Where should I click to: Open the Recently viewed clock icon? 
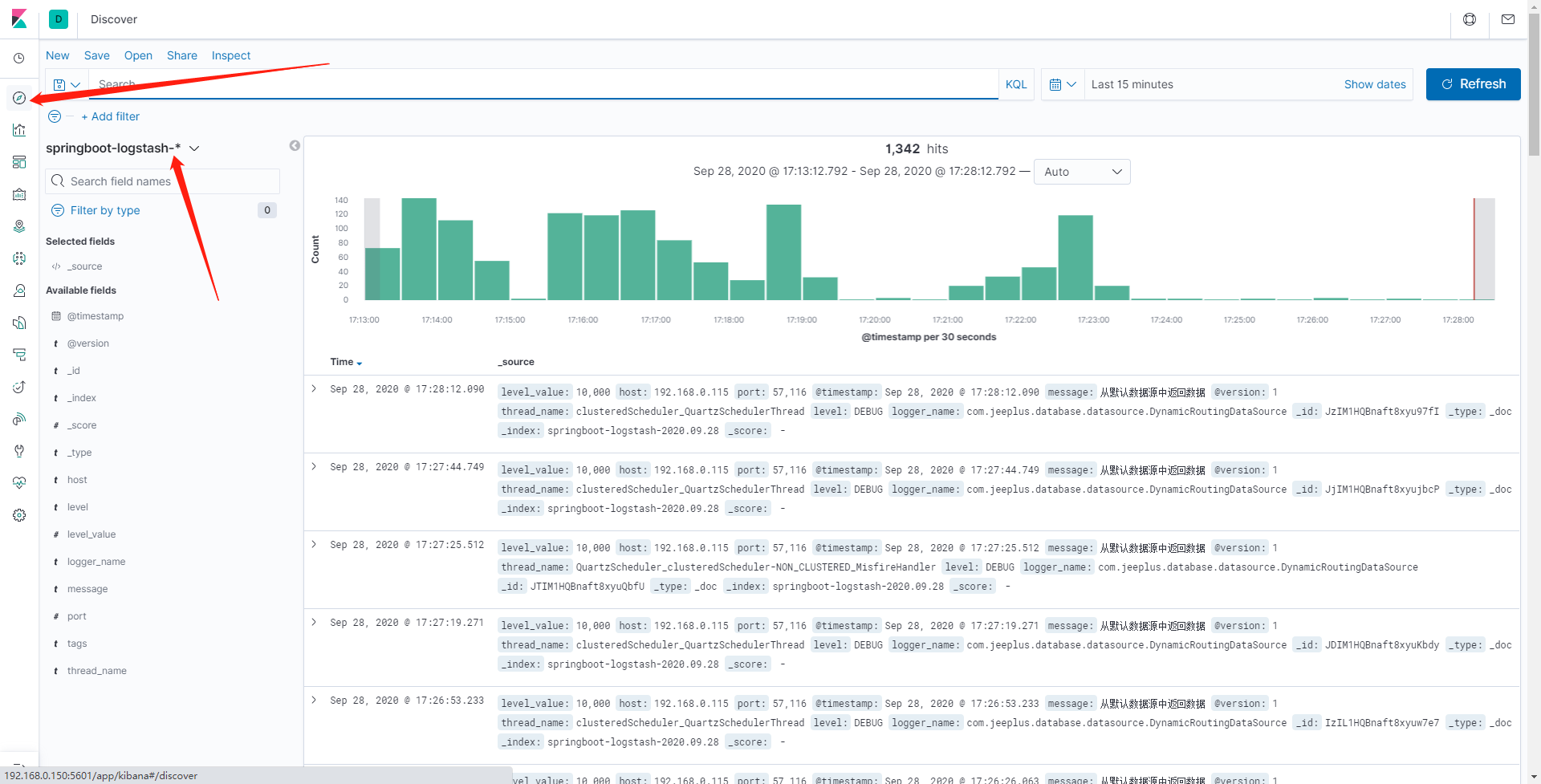(x=19, y=58)
